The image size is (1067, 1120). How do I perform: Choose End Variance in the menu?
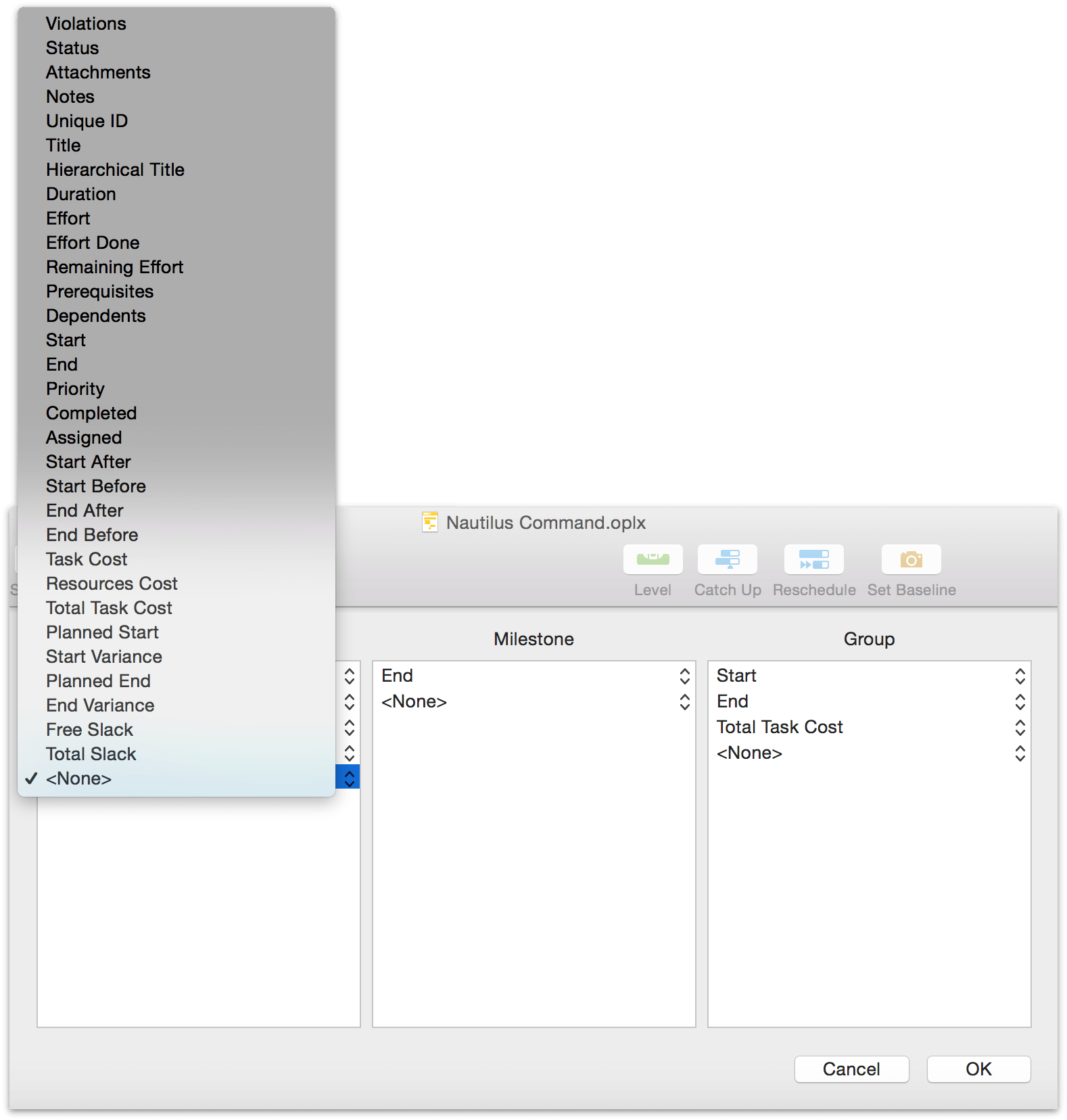176,705
